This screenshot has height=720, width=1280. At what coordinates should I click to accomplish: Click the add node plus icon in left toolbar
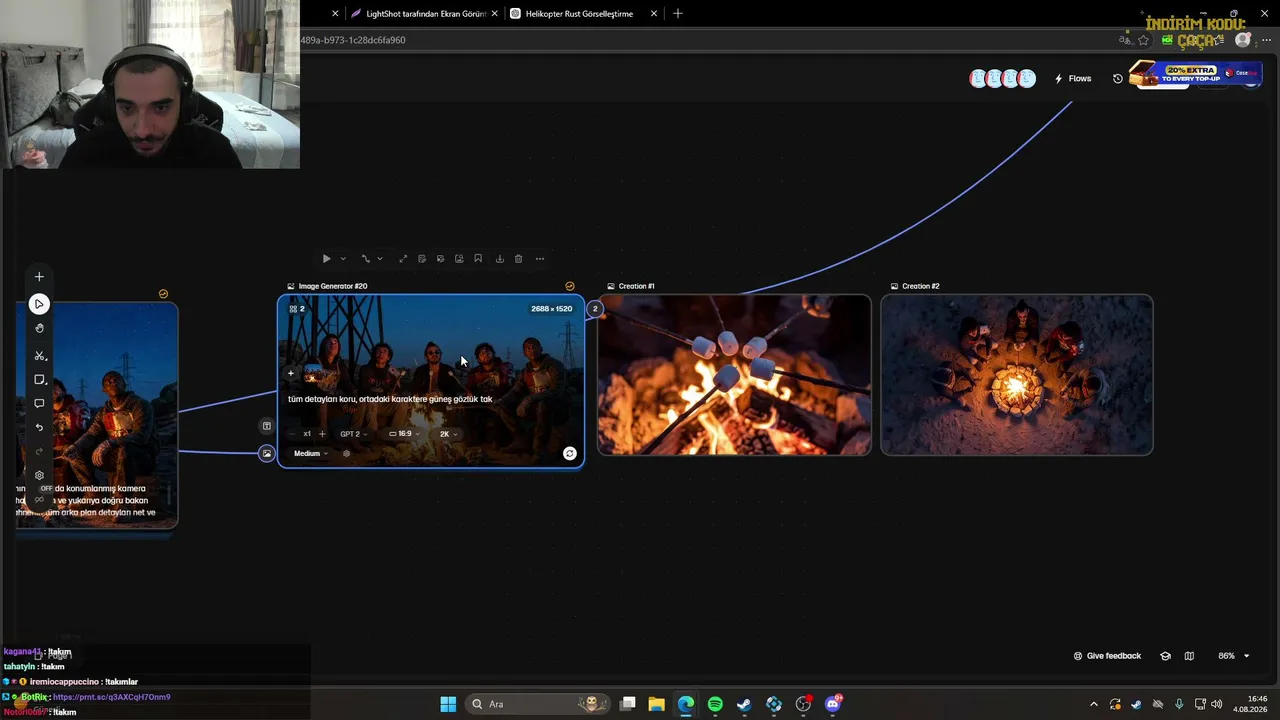39,277
